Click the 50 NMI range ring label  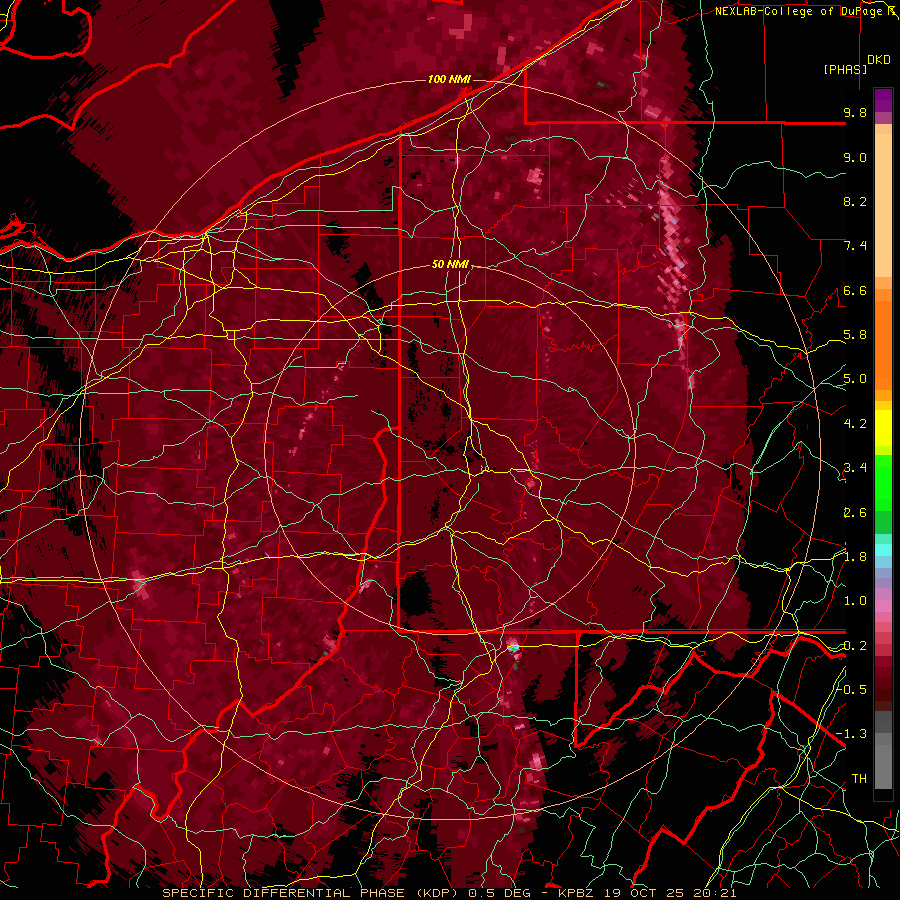point(450,265)
